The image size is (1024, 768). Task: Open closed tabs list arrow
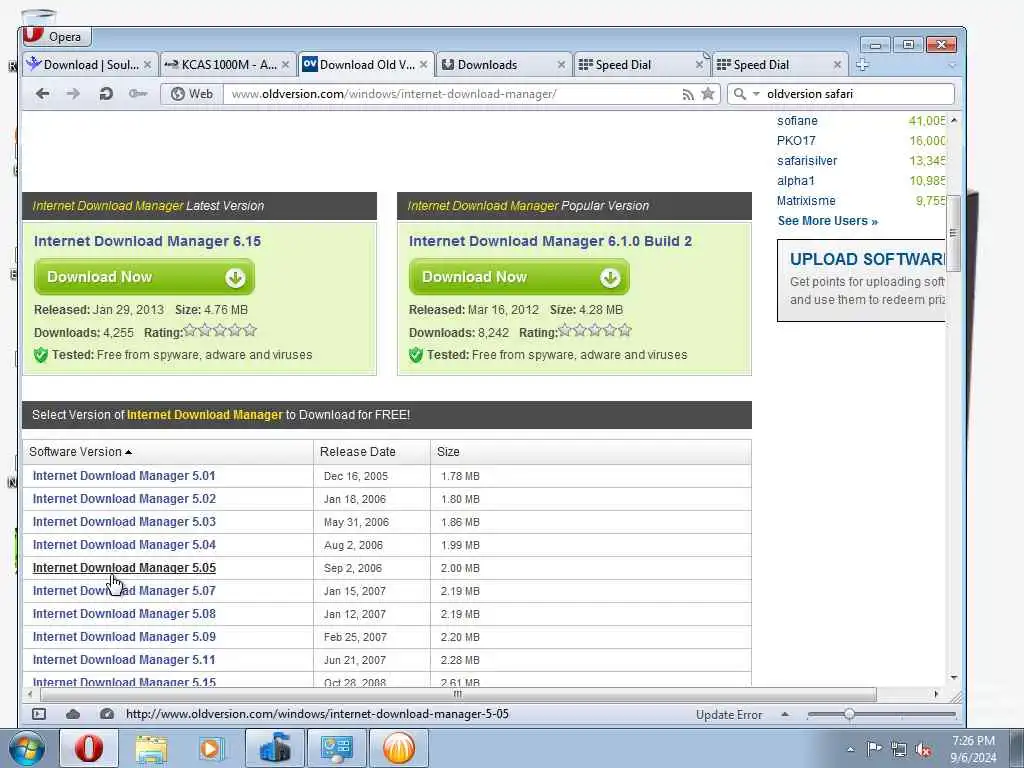(x=952, y=65)
